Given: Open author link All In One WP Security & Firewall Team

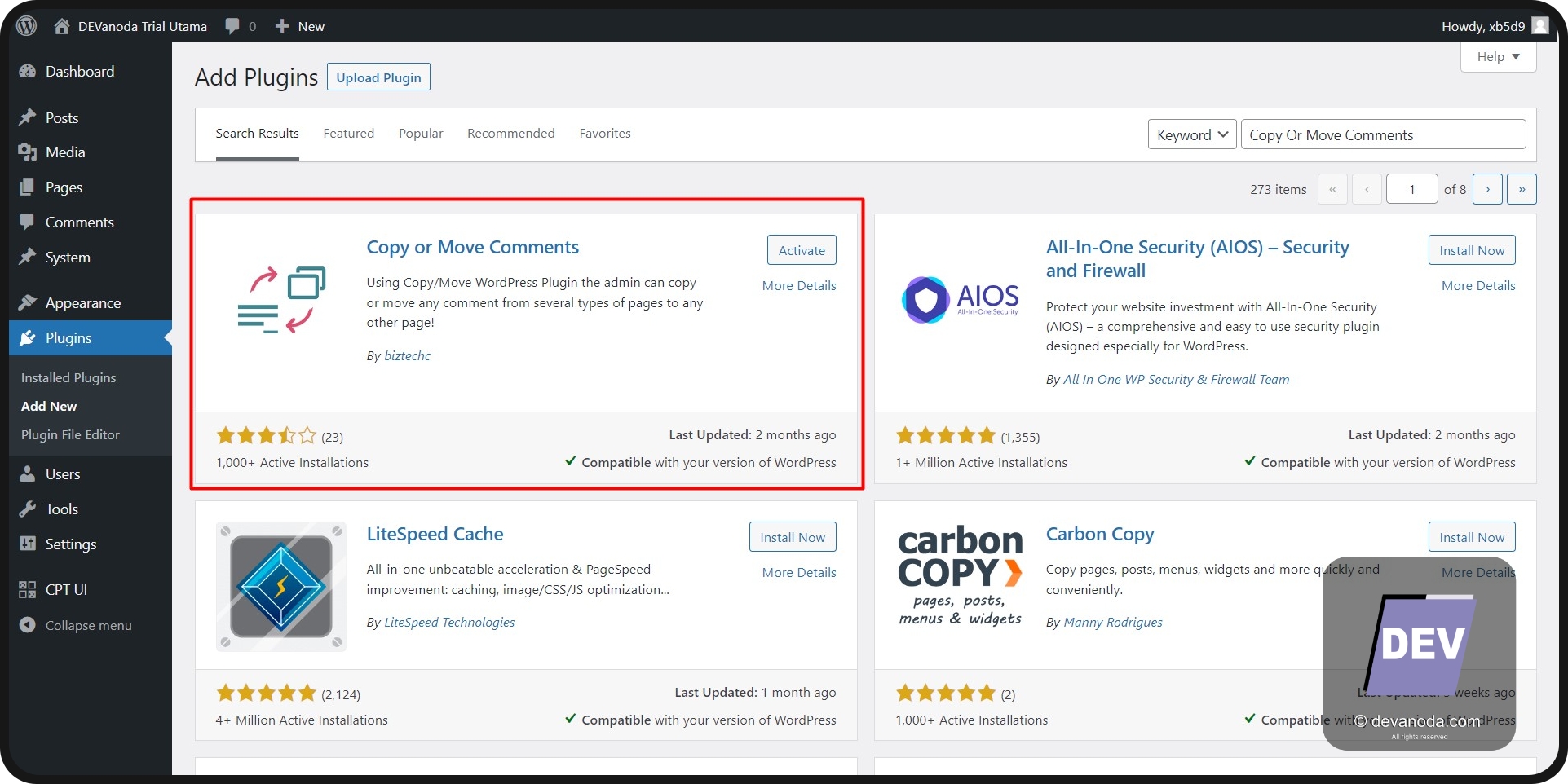Looking at the screenshot, I should point(1177,380).
